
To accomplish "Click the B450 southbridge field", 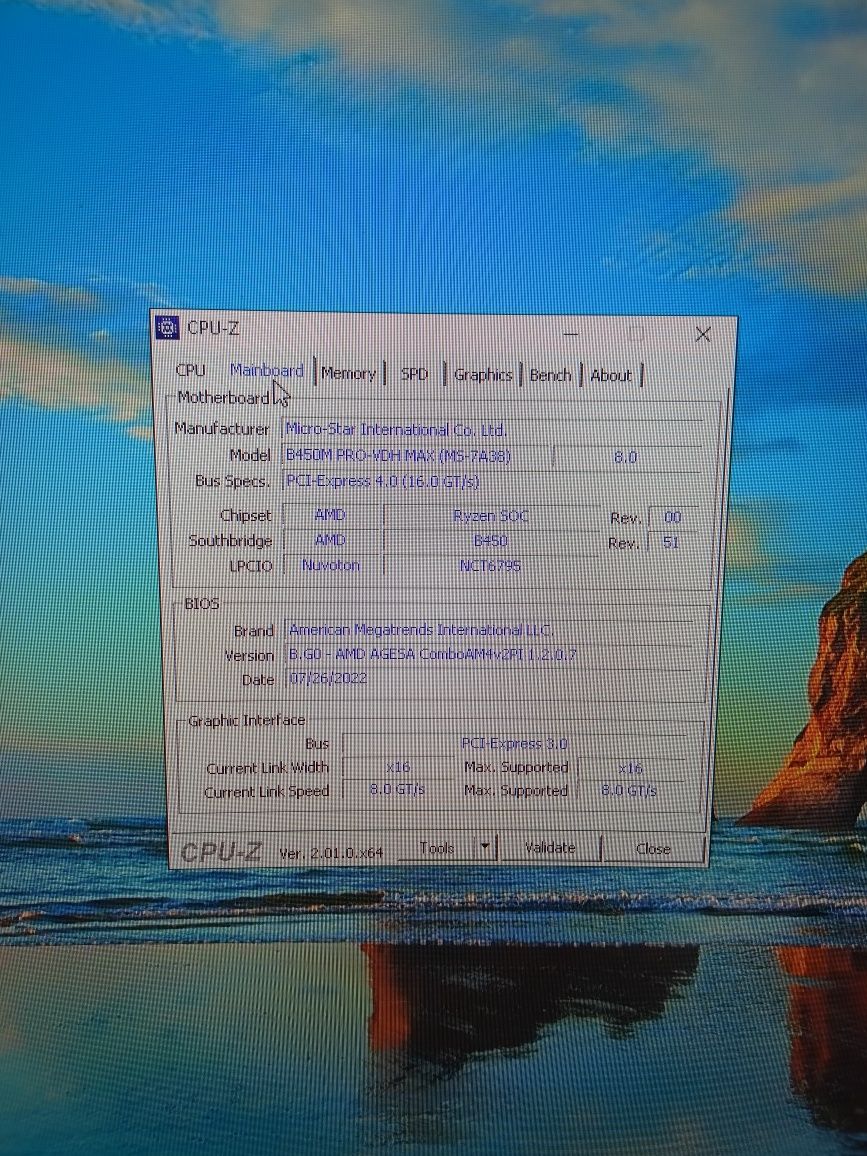I will 491,541.
